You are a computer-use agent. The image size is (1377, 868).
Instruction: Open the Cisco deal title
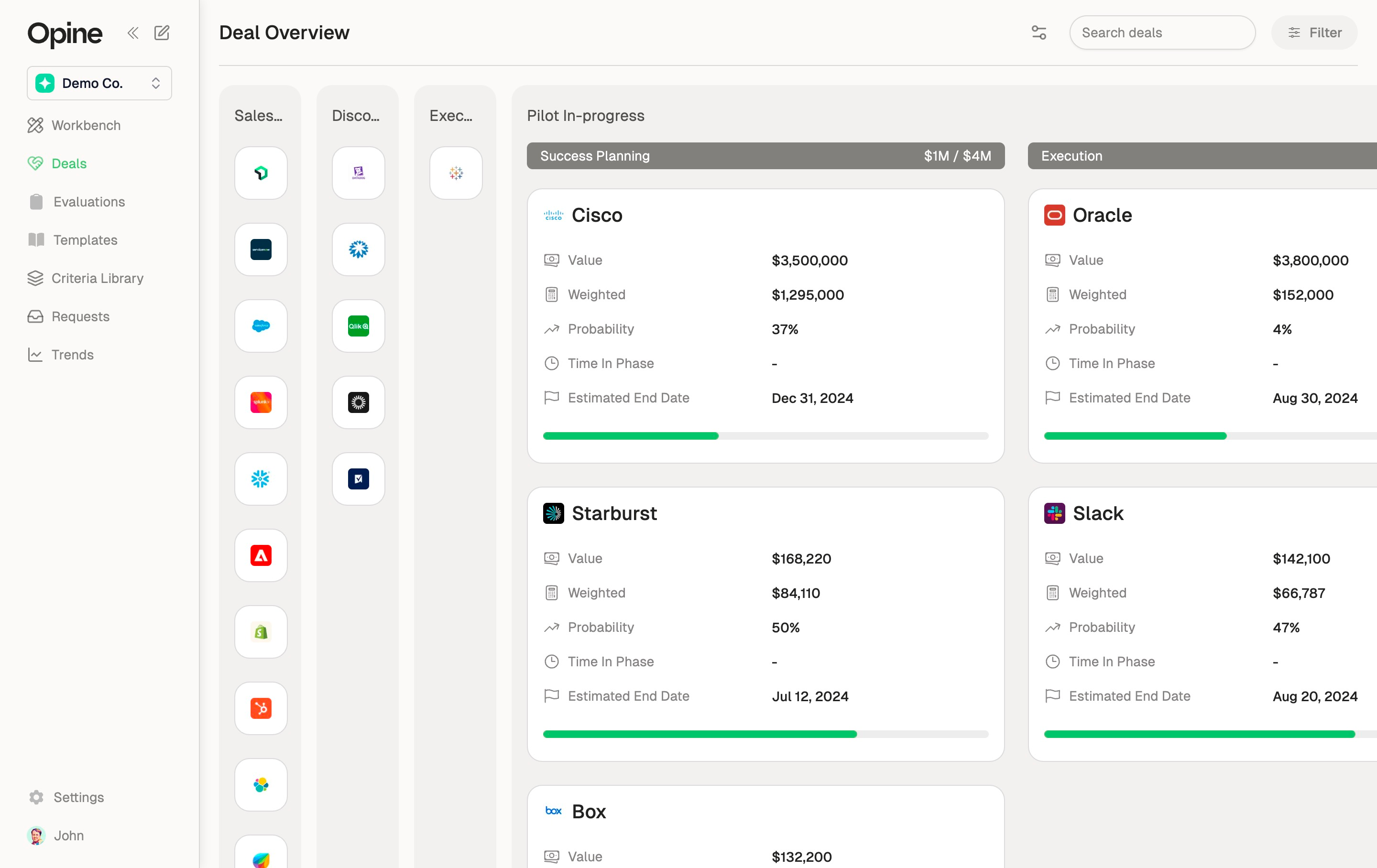tap(597, 215)
